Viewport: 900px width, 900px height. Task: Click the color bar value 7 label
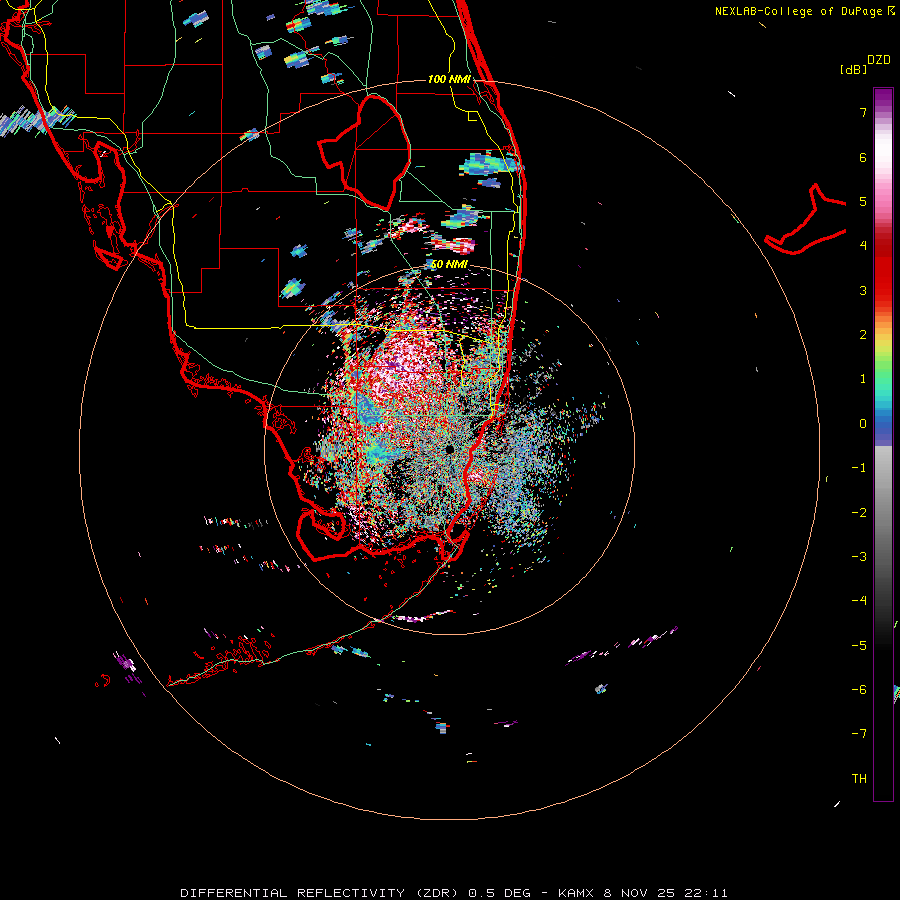(863, 112)
